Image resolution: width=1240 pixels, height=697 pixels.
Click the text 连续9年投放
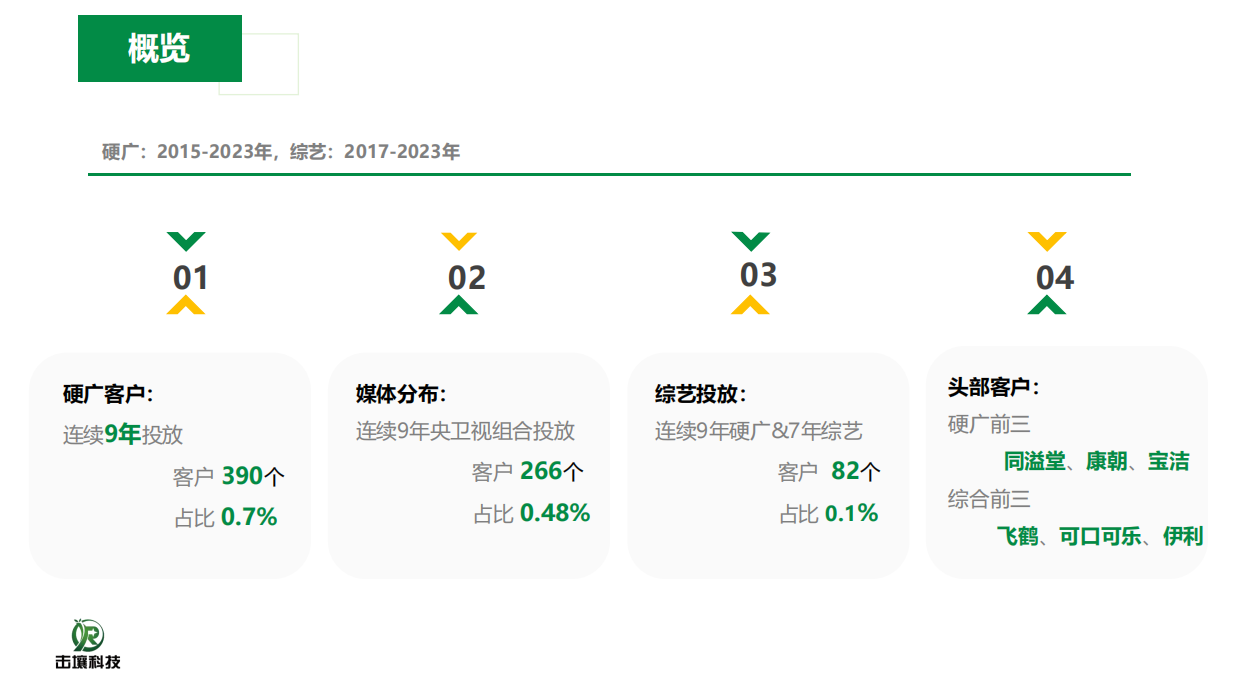[x=123, y=435]
